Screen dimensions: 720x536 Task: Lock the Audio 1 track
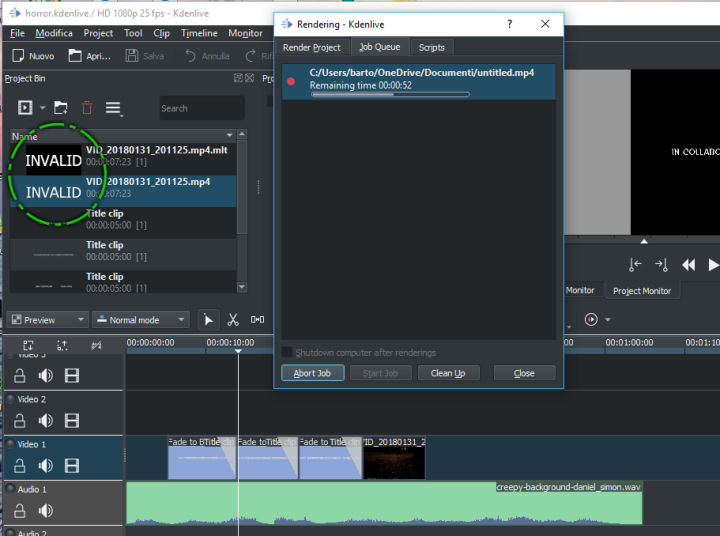coord(19,511)
